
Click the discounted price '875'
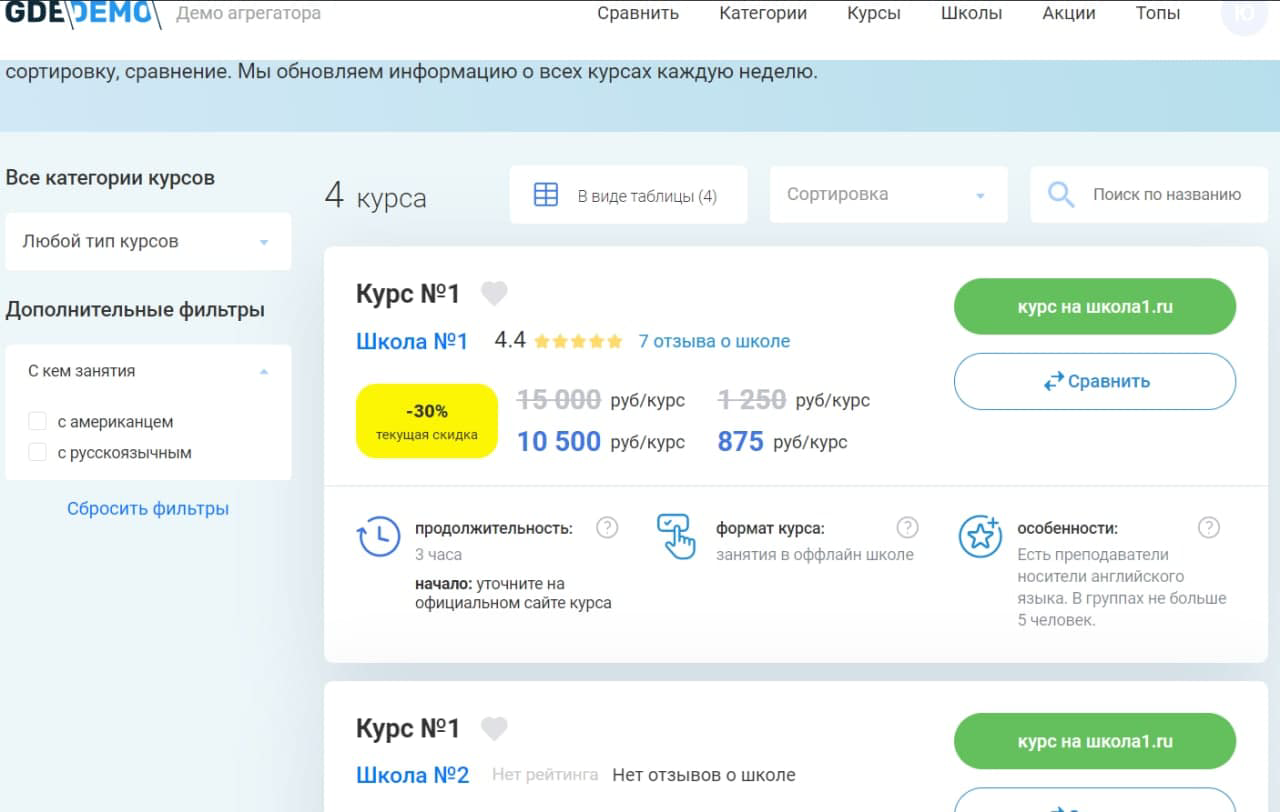point(741,441)
